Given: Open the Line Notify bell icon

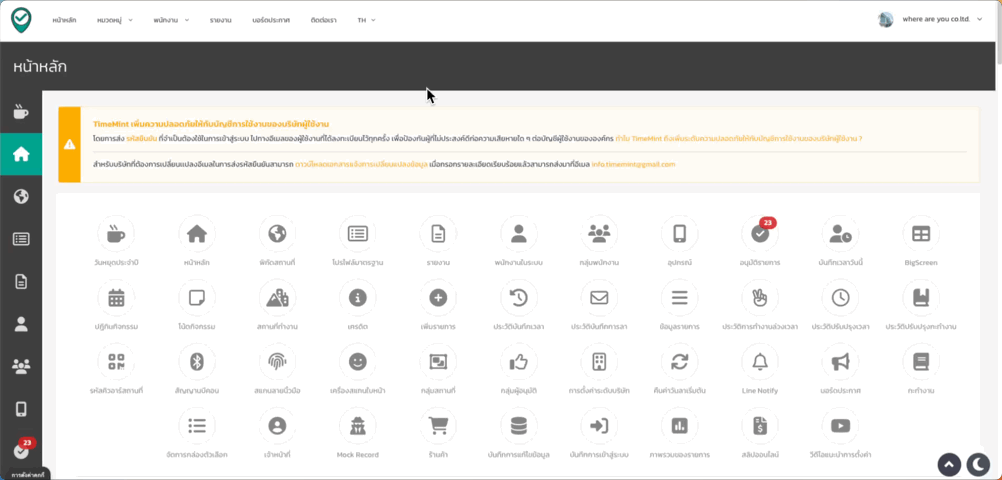Looking at the screenshot, I should pos(760,362).
